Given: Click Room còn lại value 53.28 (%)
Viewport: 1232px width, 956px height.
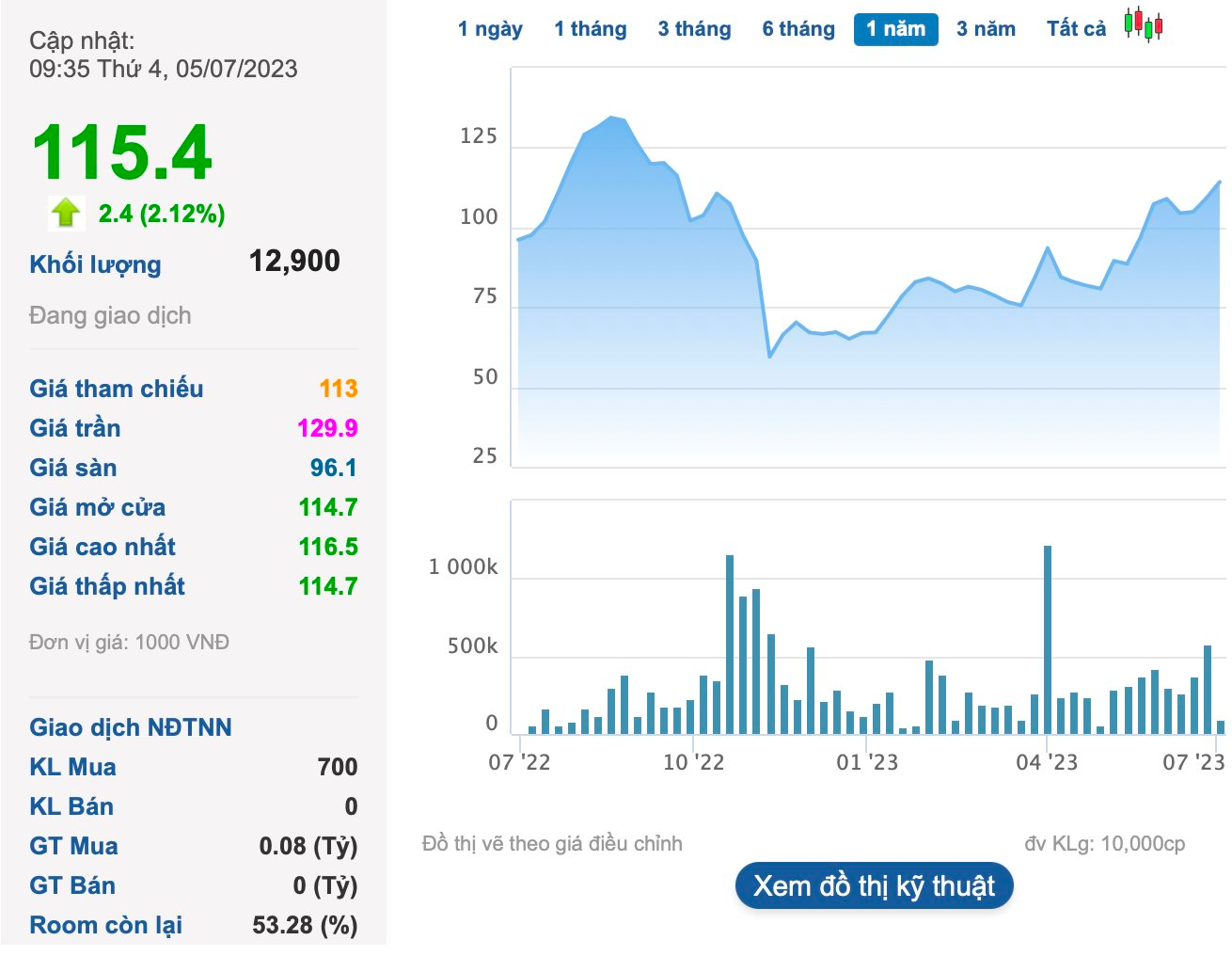Looking at the screenshot, I should tap(305, 925).
